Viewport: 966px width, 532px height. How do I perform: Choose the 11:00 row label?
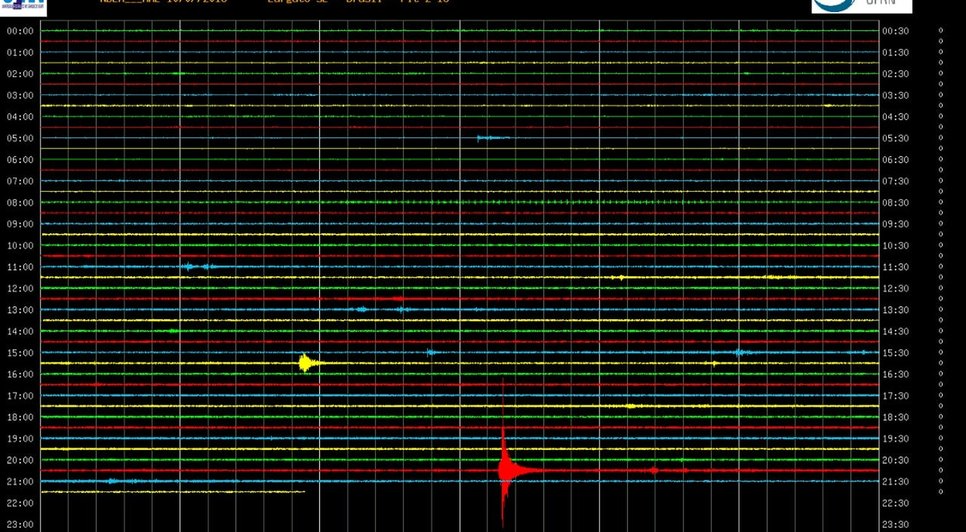click(20, 267)
